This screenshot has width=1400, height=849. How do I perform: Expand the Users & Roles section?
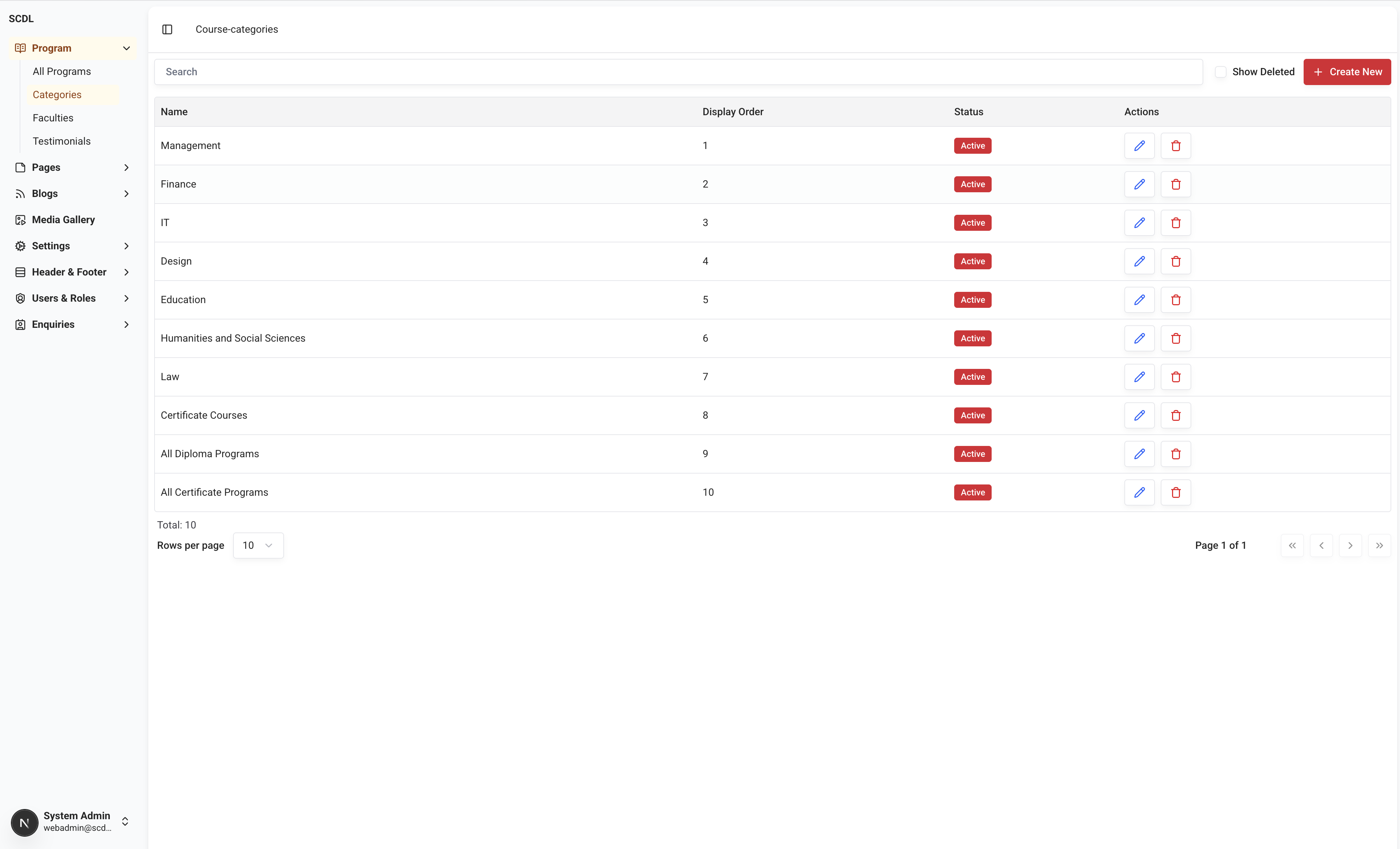tap(73, 298)
